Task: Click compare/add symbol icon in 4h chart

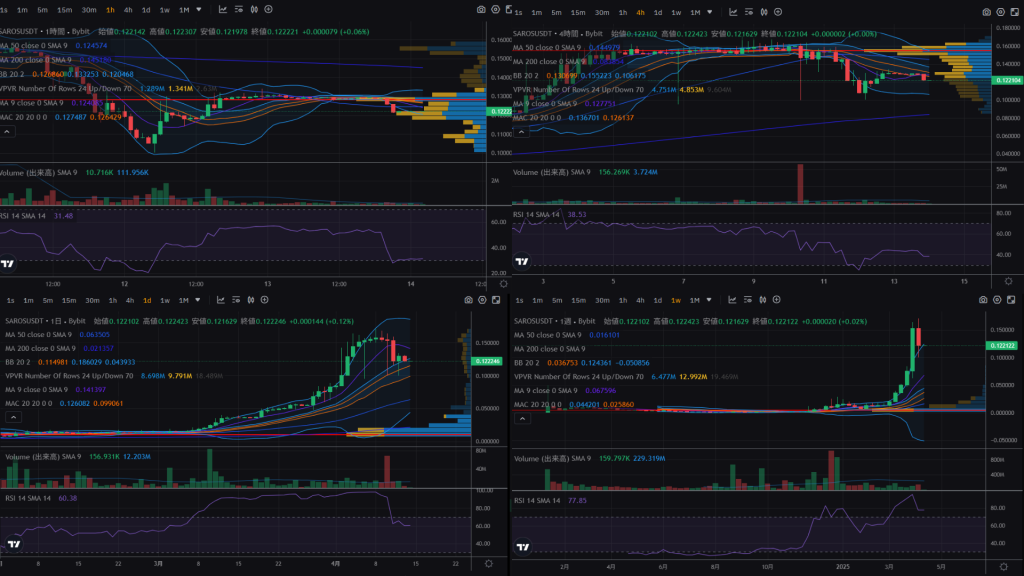Action: pos(778,12)
